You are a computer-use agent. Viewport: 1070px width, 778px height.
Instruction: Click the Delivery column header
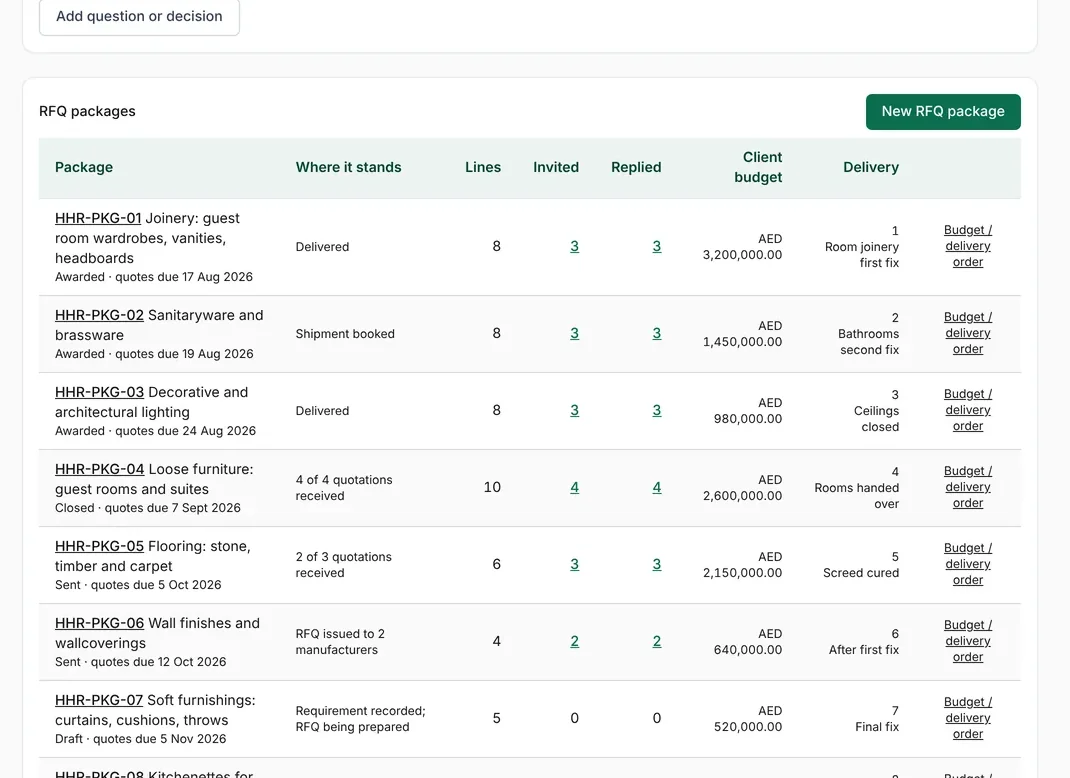871,168
